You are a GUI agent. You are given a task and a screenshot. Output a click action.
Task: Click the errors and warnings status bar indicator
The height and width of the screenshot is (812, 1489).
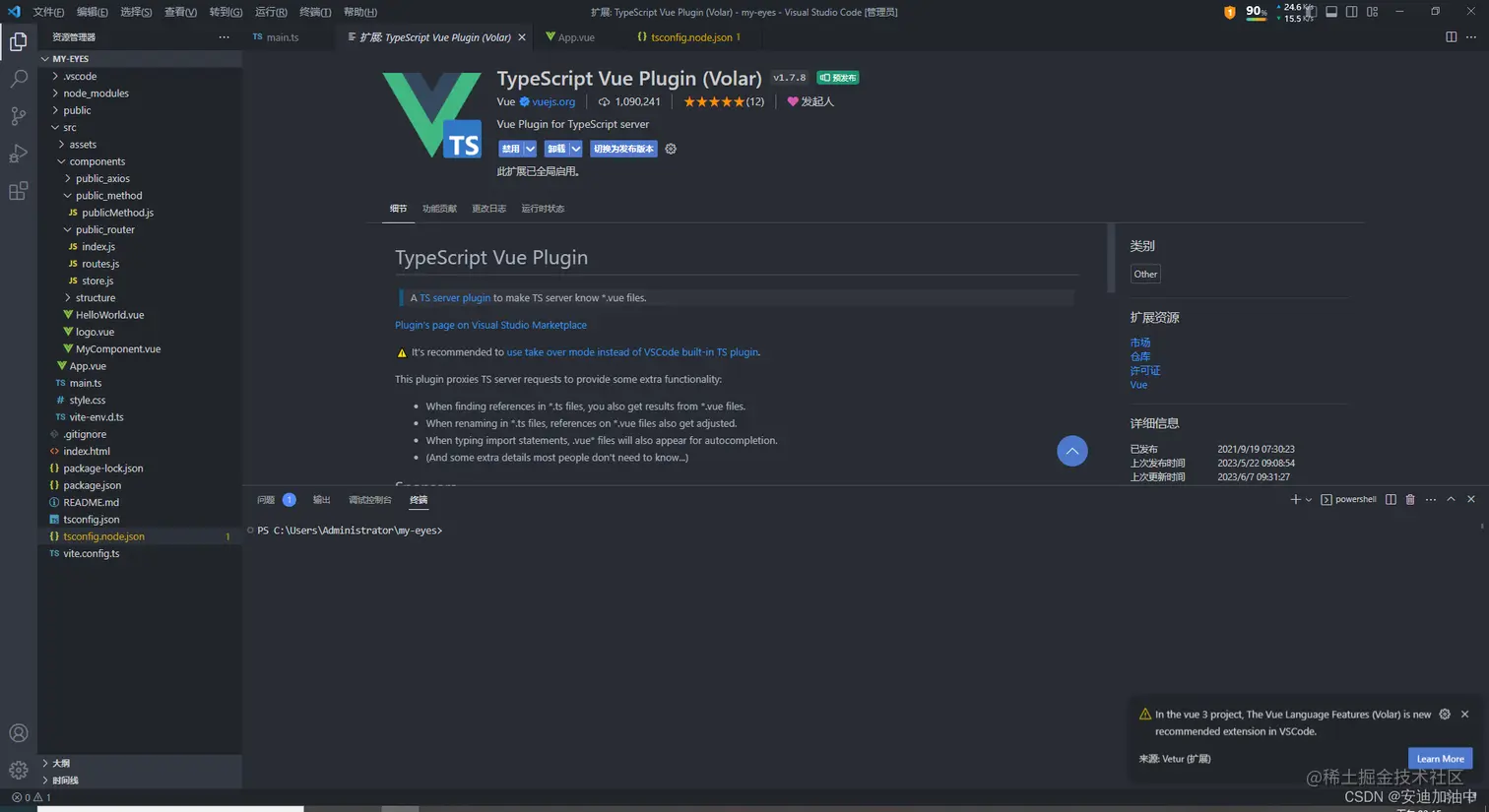pos(31,797)
